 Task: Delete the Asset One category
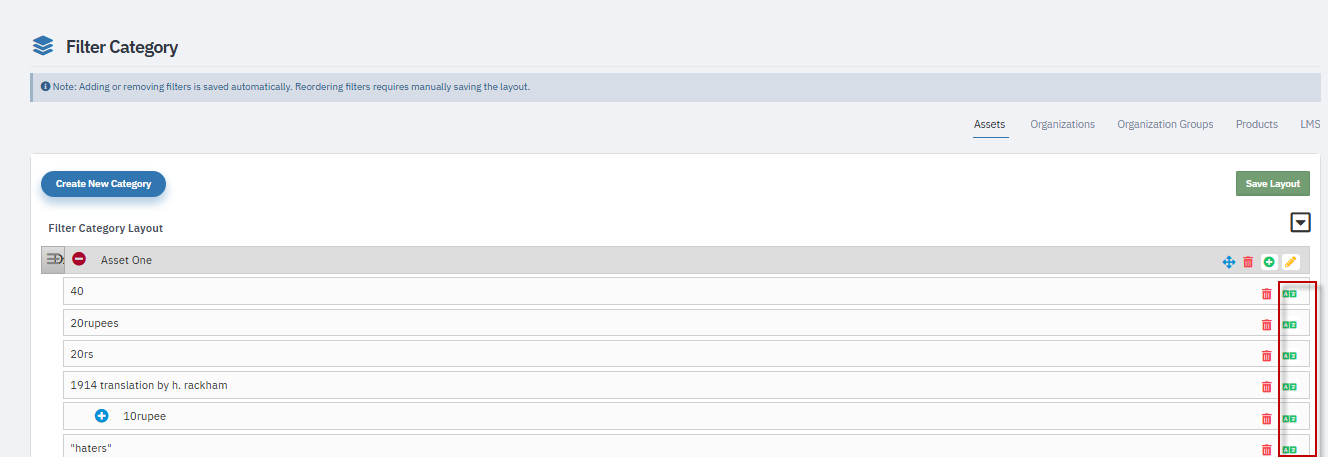click(1248, 262)
